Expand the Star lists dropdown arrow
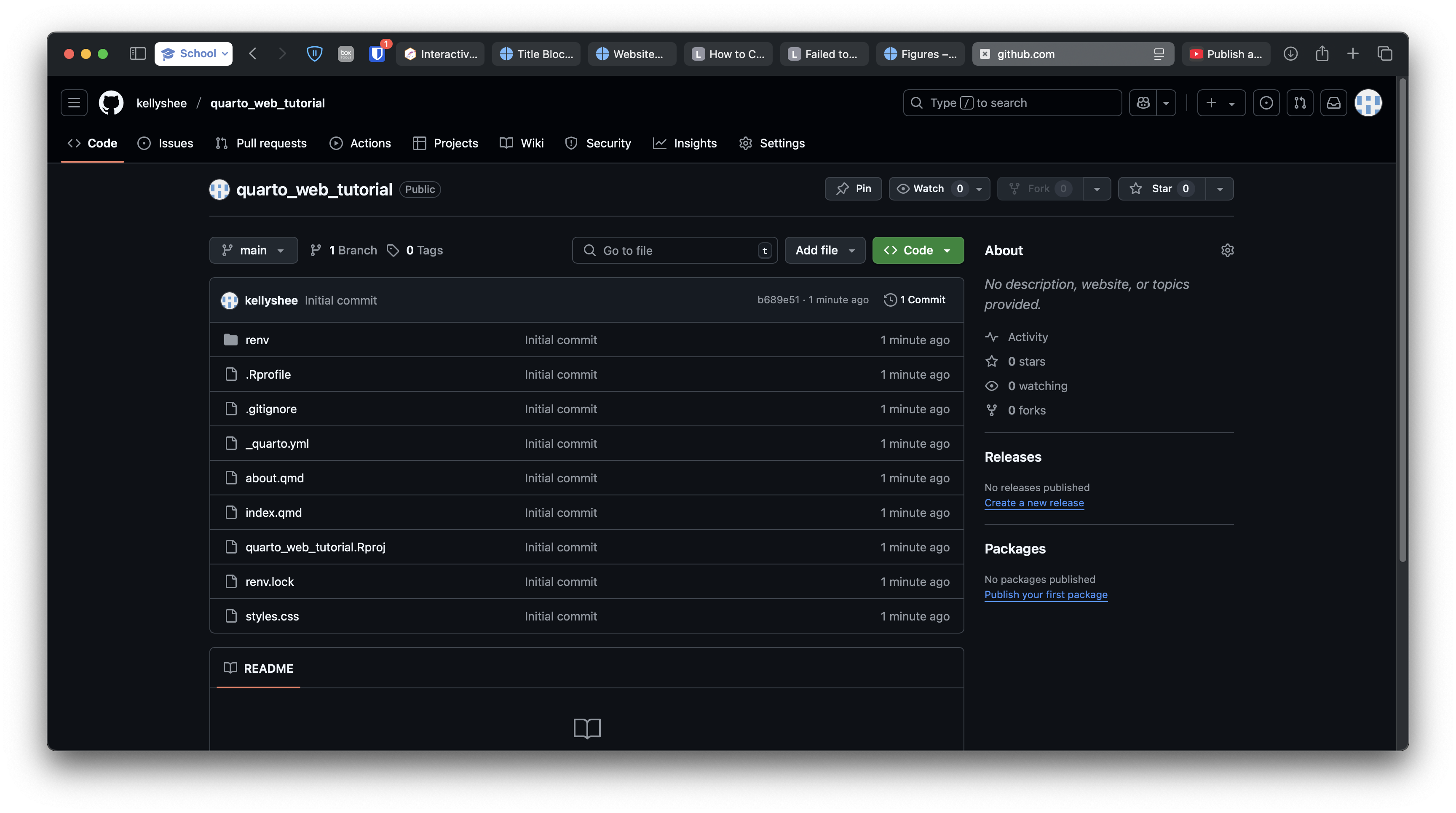This screenshot has width=1456, height=813. pyautogui.click(x=1220, y=189)
